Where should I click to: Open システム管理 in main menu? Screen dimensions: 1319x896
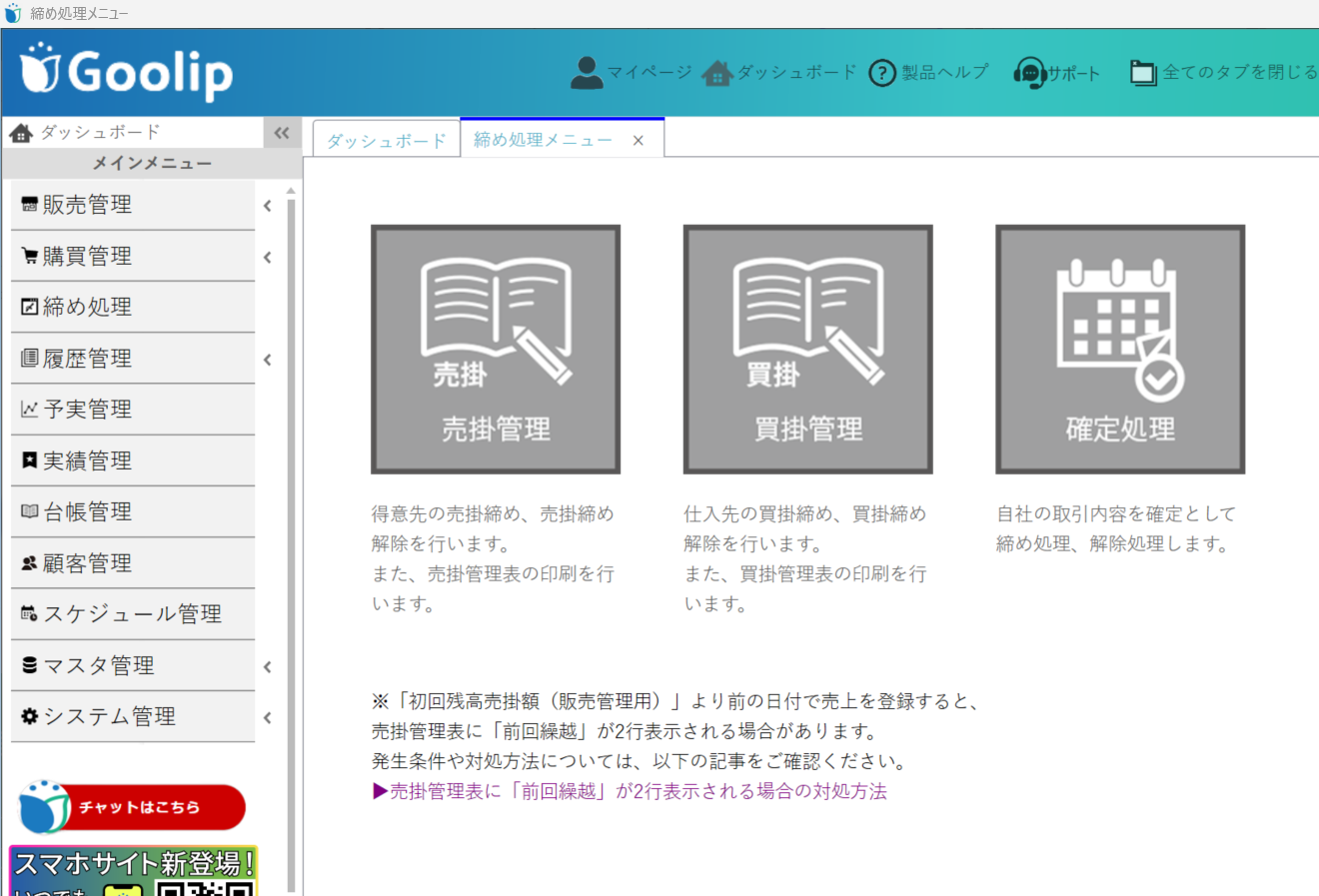133,716
